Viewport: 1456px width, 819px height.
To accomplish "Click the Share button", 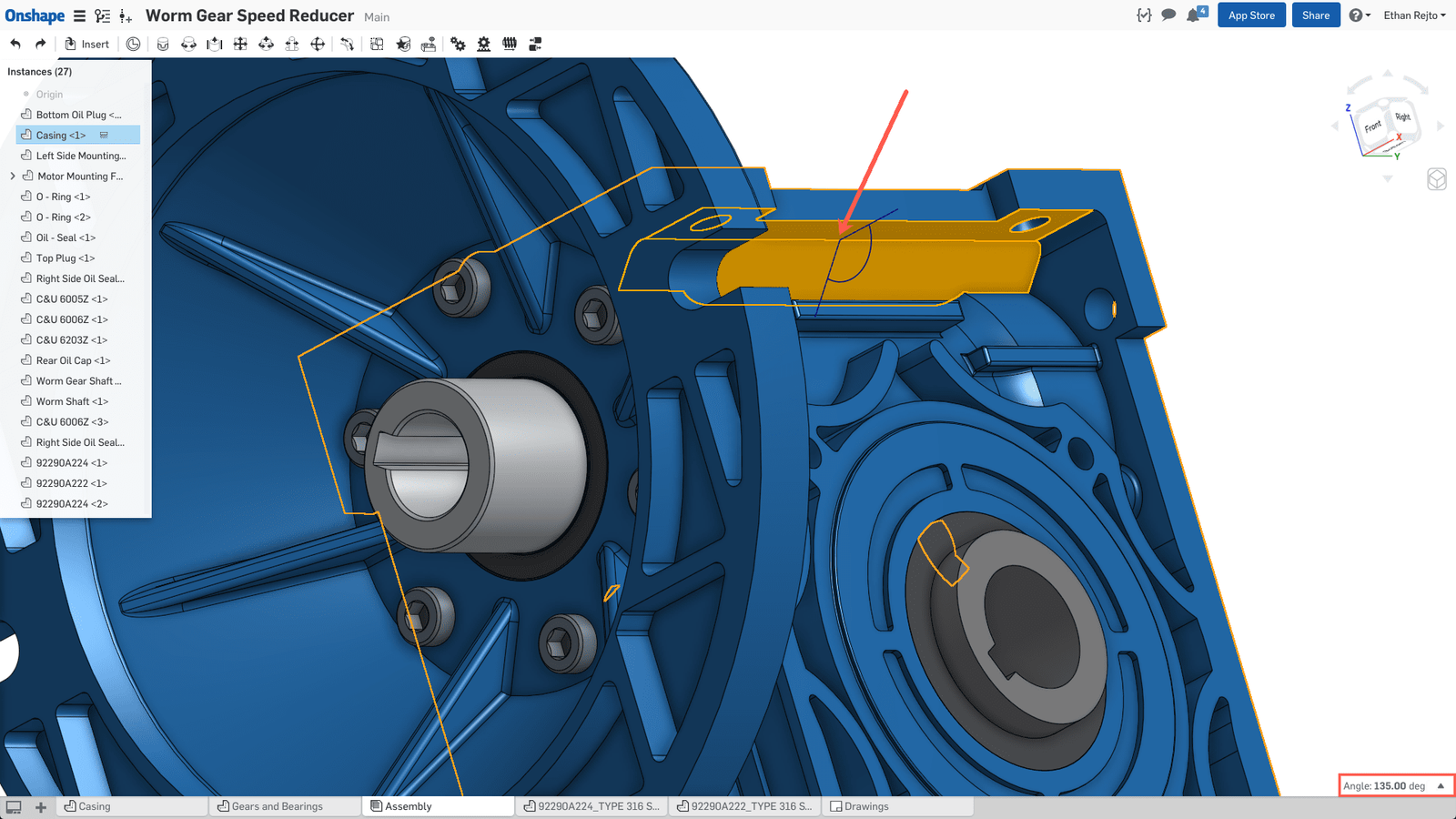I will click(x=1315, y=15).
